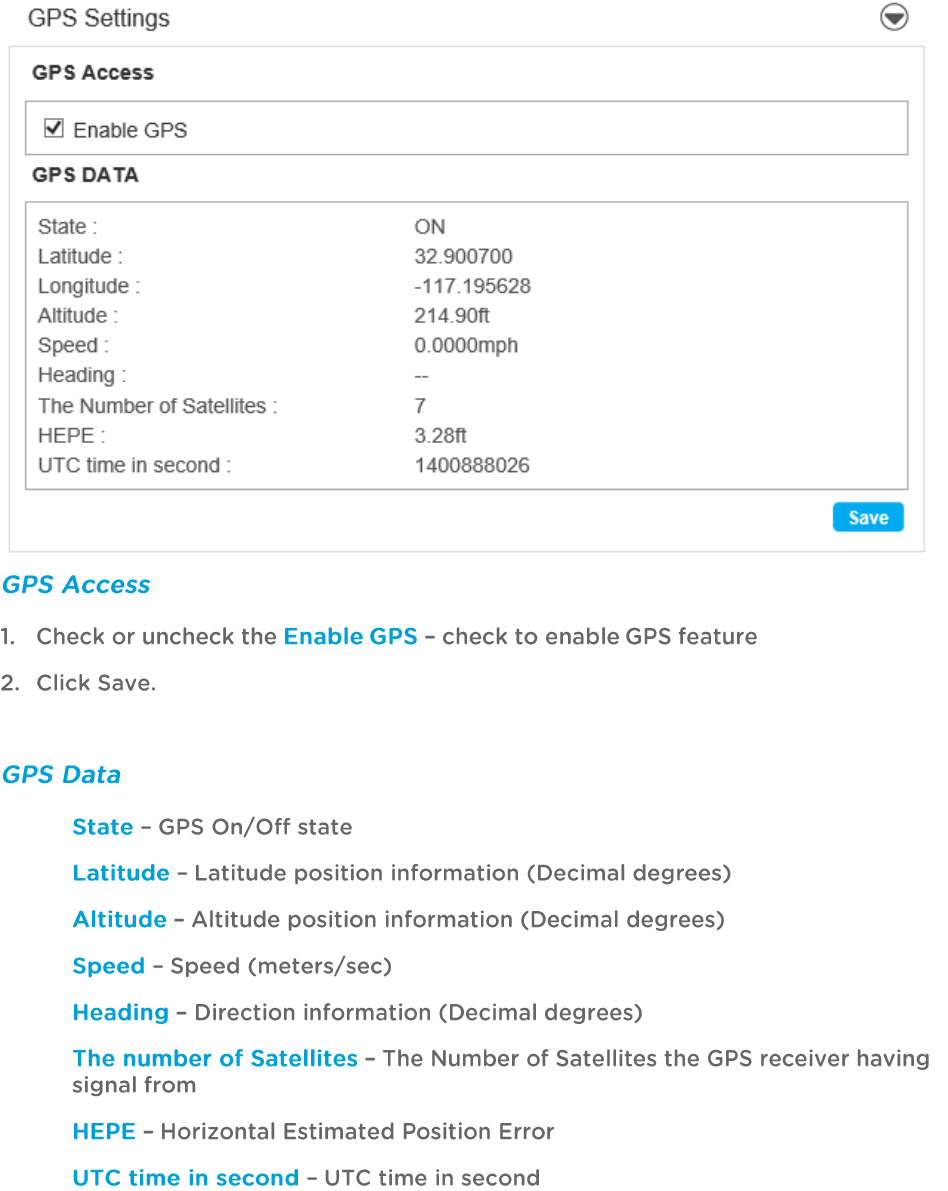Image resolution: width=948 pixels, height=1191 pixels.
Task: Click the "The Number of Satellites :" row label
Action: 157,406
